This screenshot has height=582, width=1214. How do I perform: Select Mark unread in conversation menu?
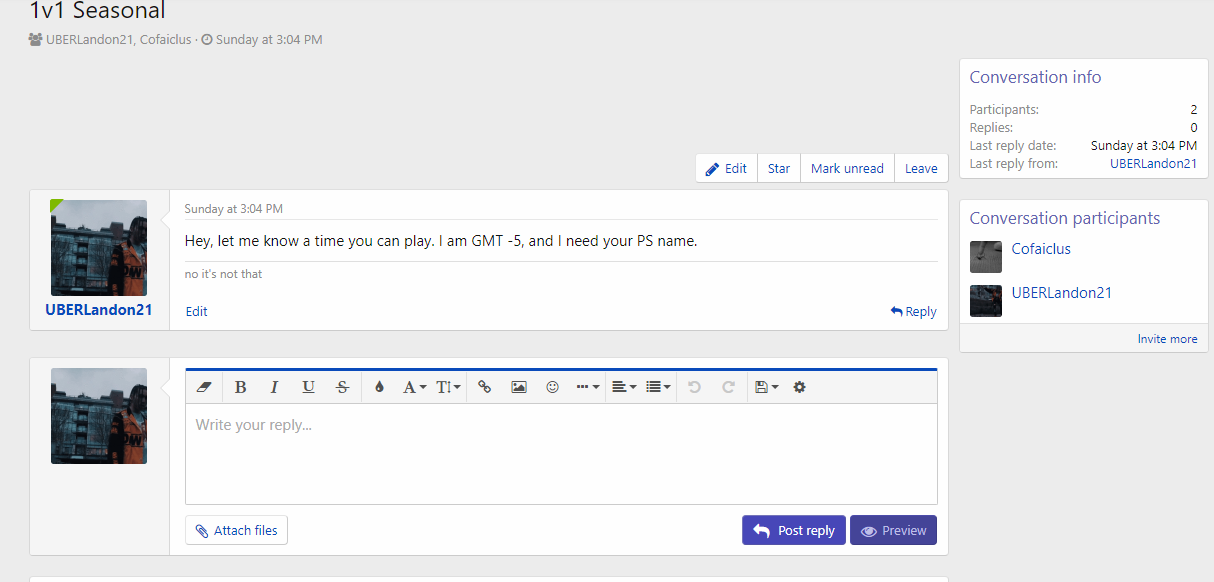click(x=847, y=169)
